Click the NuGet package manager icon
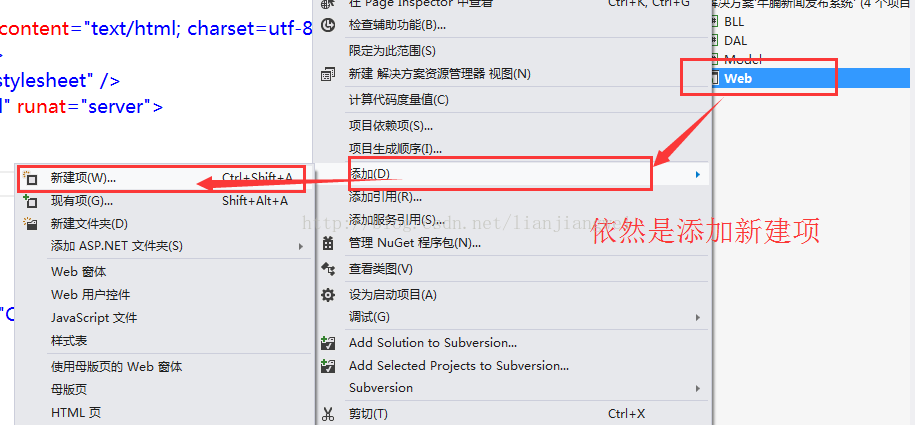 click(329, 243)
